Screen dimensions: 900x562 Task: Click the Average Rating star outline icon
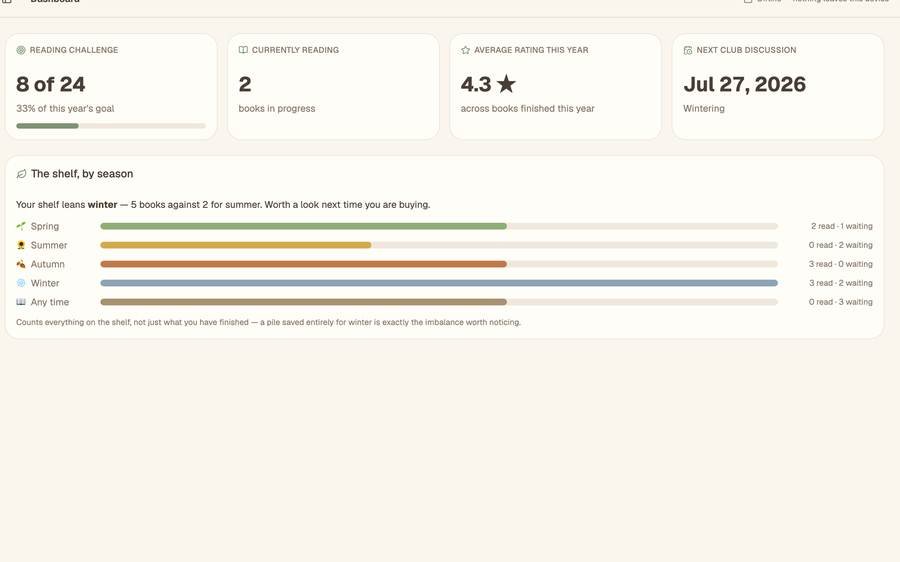pyautogui.click(x=465, y=50)
